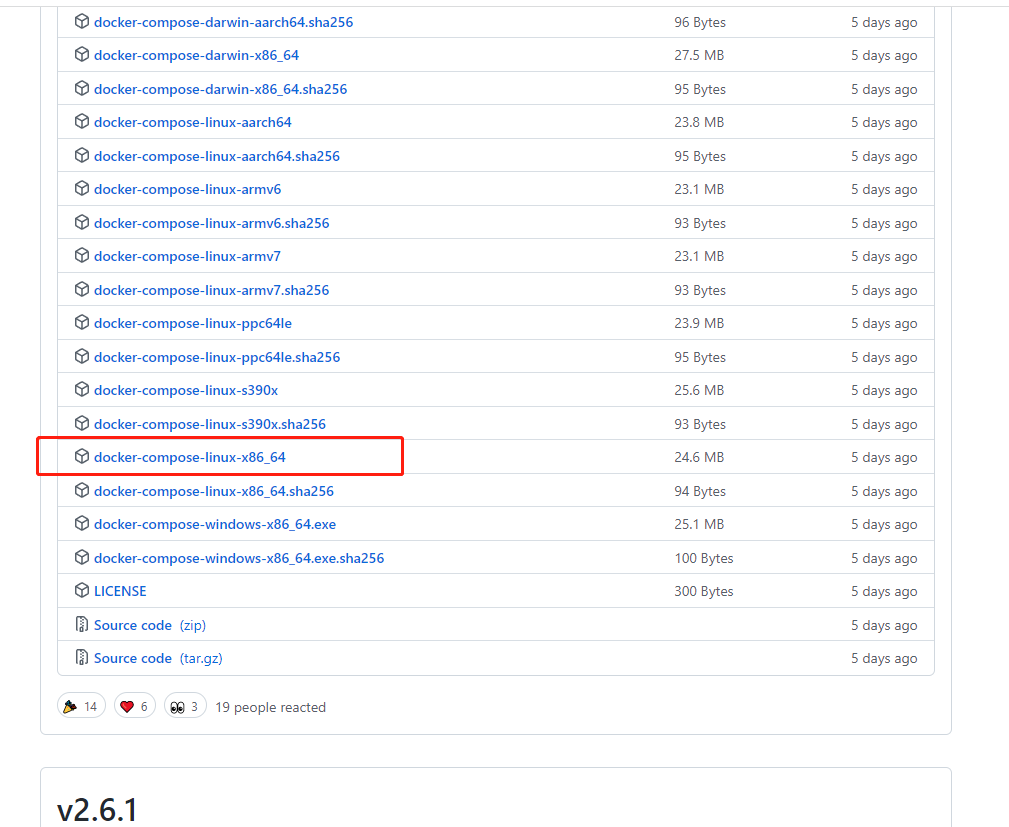The width and height of the screenshot is (1009, 827).
Task: Click the 27.5 MB size of darwin-x86_64
Action: [699, 55]
